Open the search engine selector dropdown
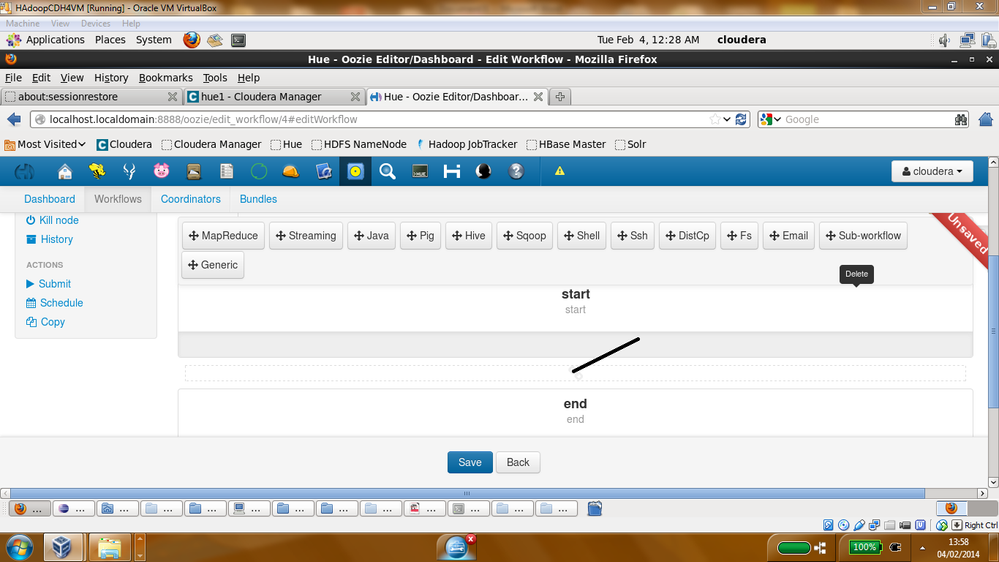This screenshot has width=999, height=562. (x=770, y=119)
